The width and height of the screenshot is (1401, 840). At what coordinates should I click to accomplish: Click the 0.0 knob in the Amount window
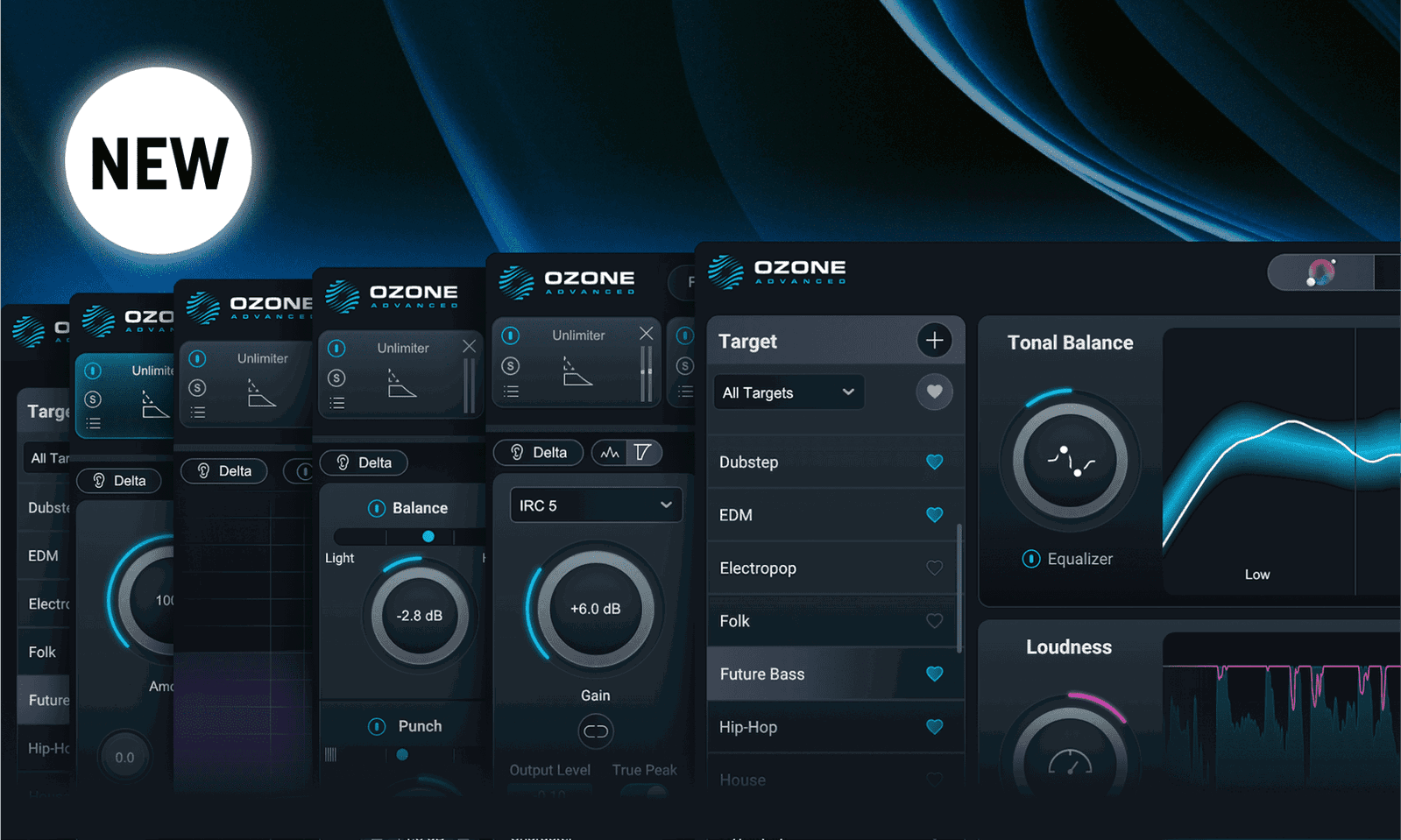(x=124, y=758)
